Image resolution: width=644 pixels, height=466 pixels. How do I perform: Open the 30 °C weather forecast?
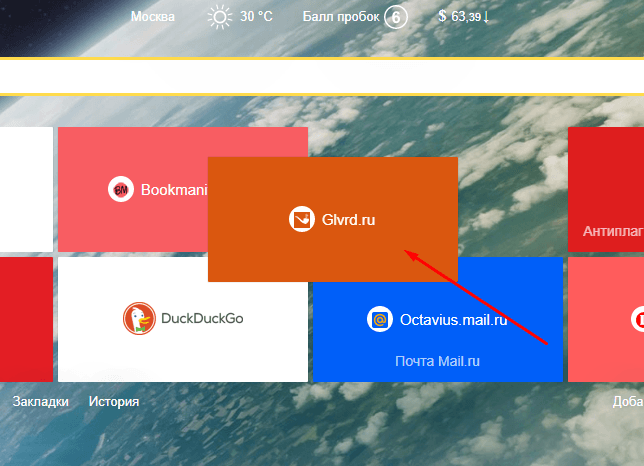256,17
